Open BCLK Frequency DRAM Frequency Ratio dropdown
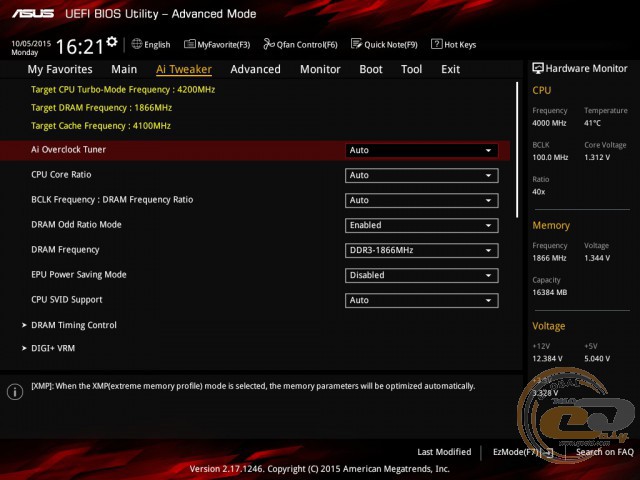The height and width of the screenshot is (480, 640). pos(421,200)
